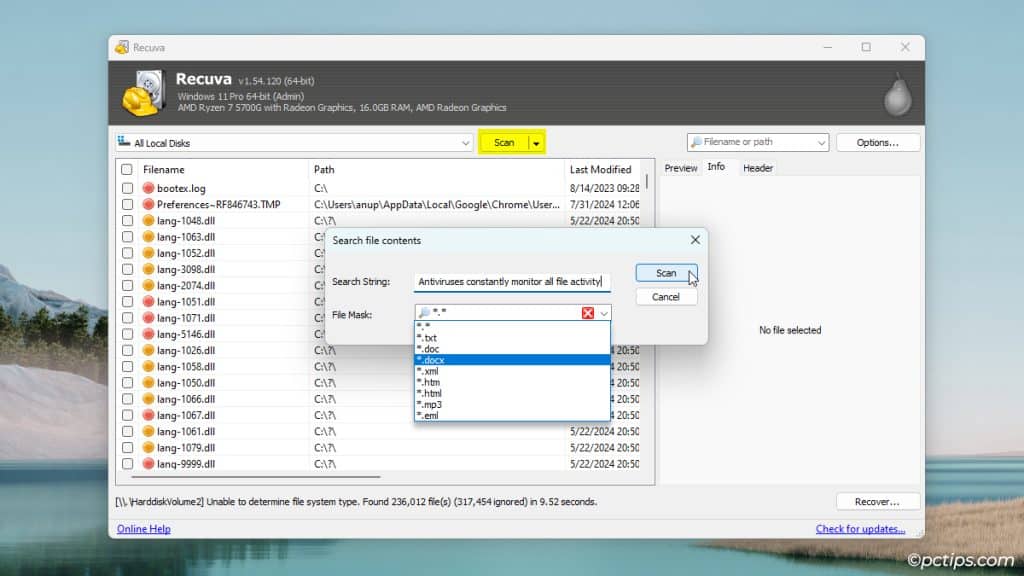This screenshot has width=1024, height=576.
Task: Close the Search file contents dialog
Action: [x=695, y=240]
